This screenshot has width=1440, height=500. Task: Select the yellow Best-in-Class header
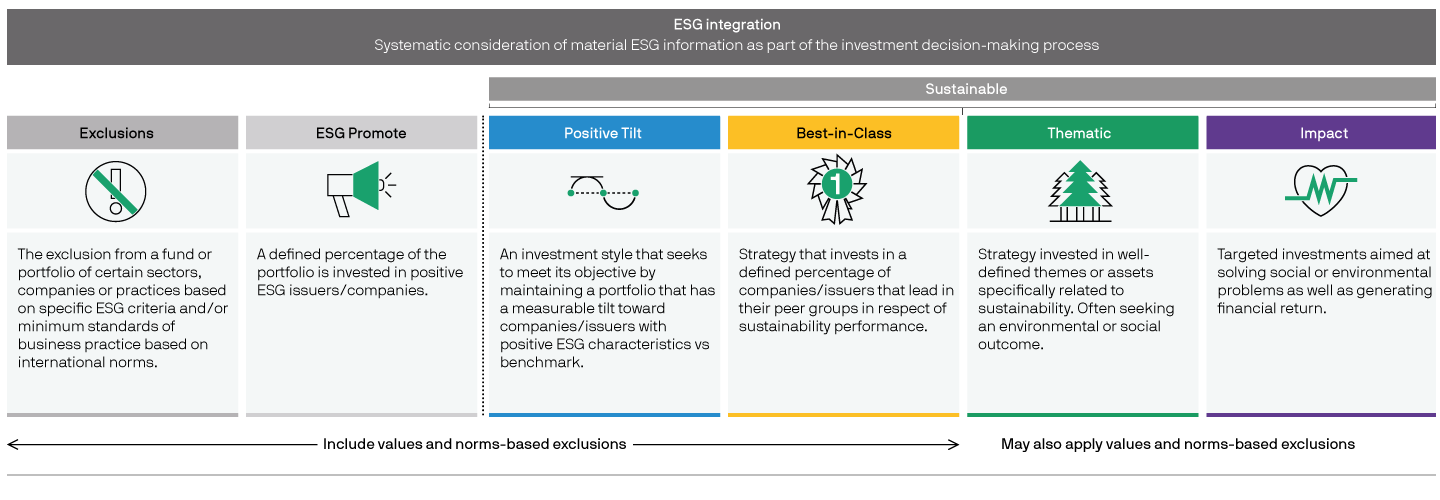[x=844, y=133]
